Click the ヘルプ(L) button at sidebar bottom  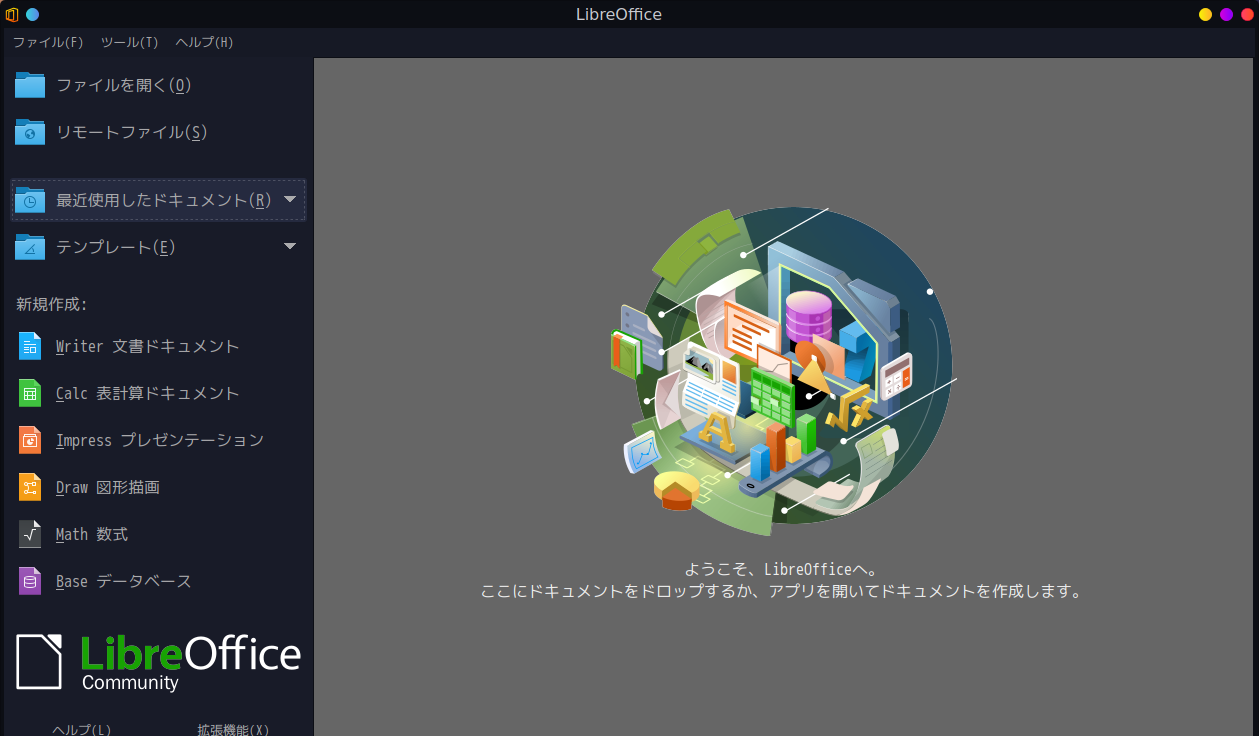pyautogui.click(x=82, y=729)
